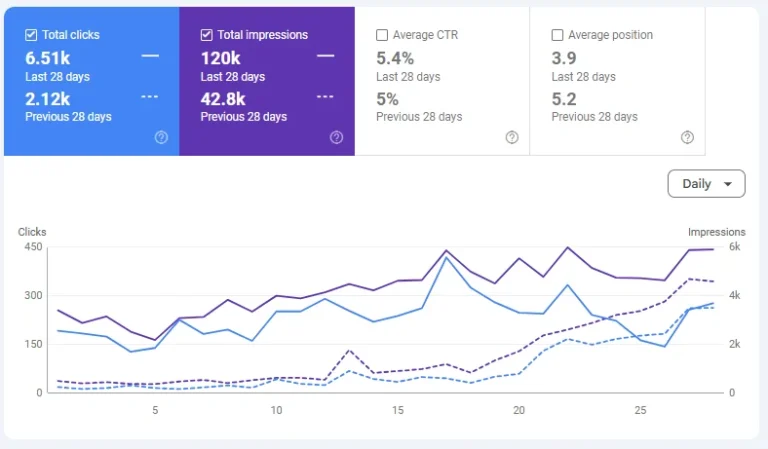Click the 5.4% Average CTR value

[x=395, y=57]
